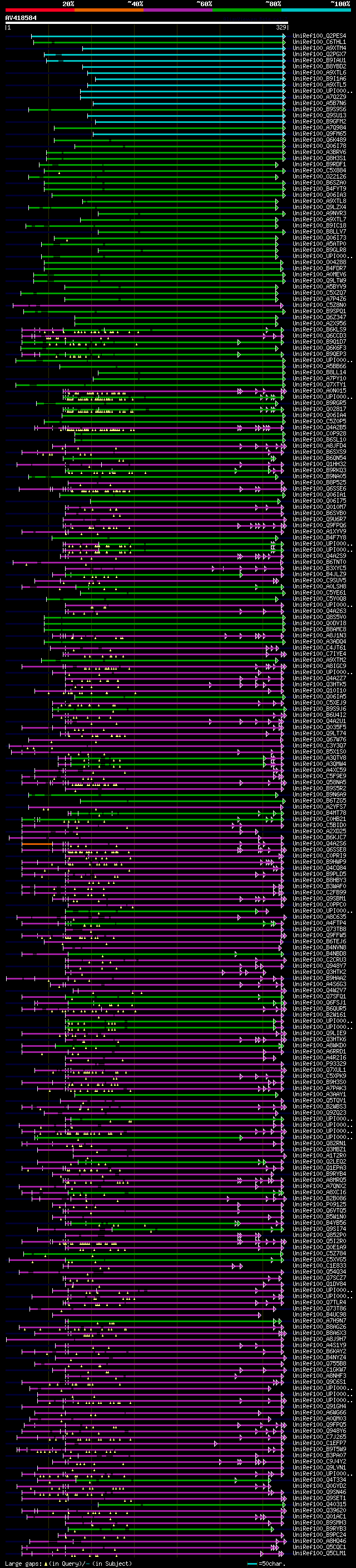356x1568 pixels.
Task: Select label UniRef100_Q9LZX4
Action: point(319,207)
